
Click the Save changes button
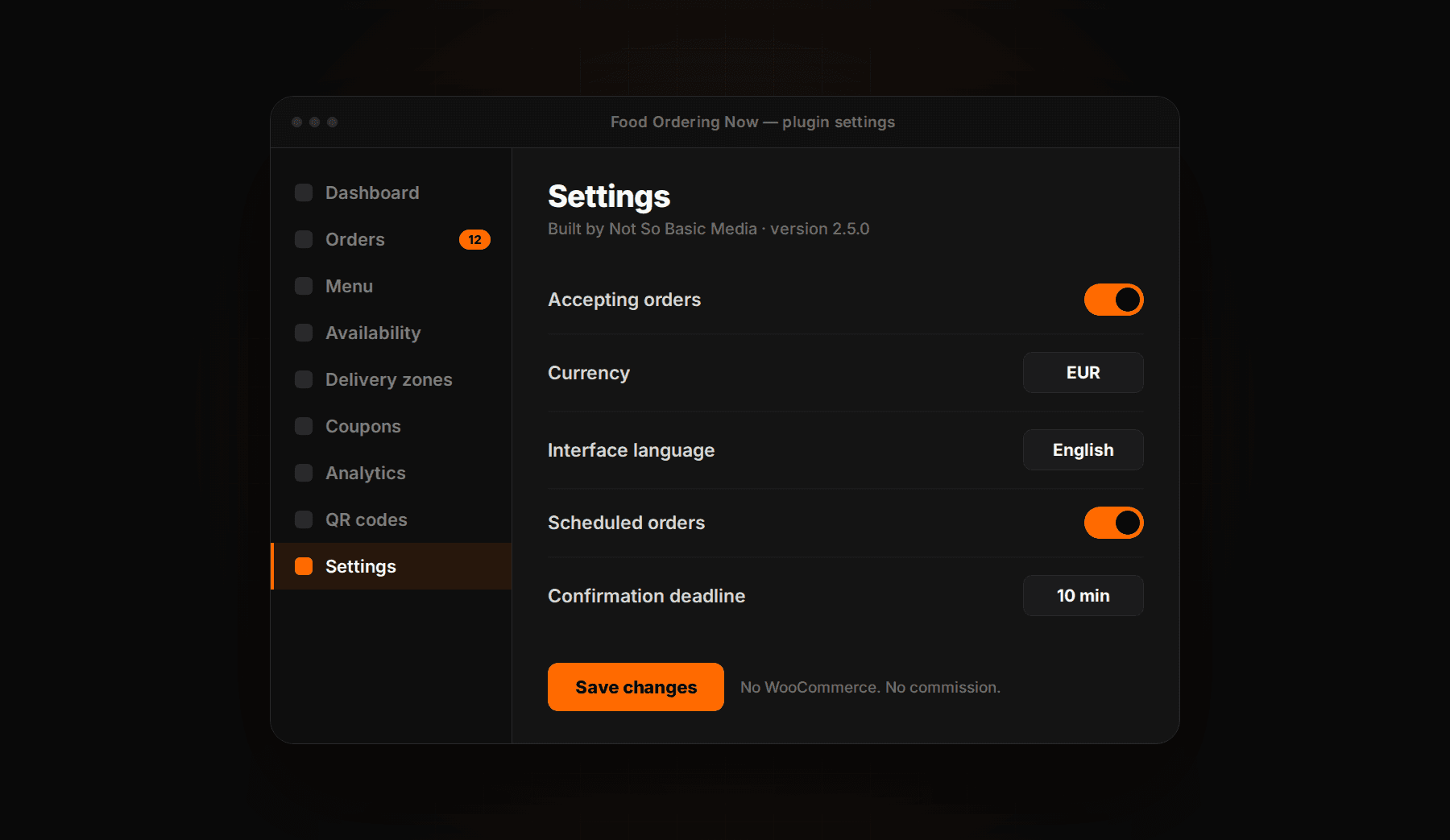(636, 687)
